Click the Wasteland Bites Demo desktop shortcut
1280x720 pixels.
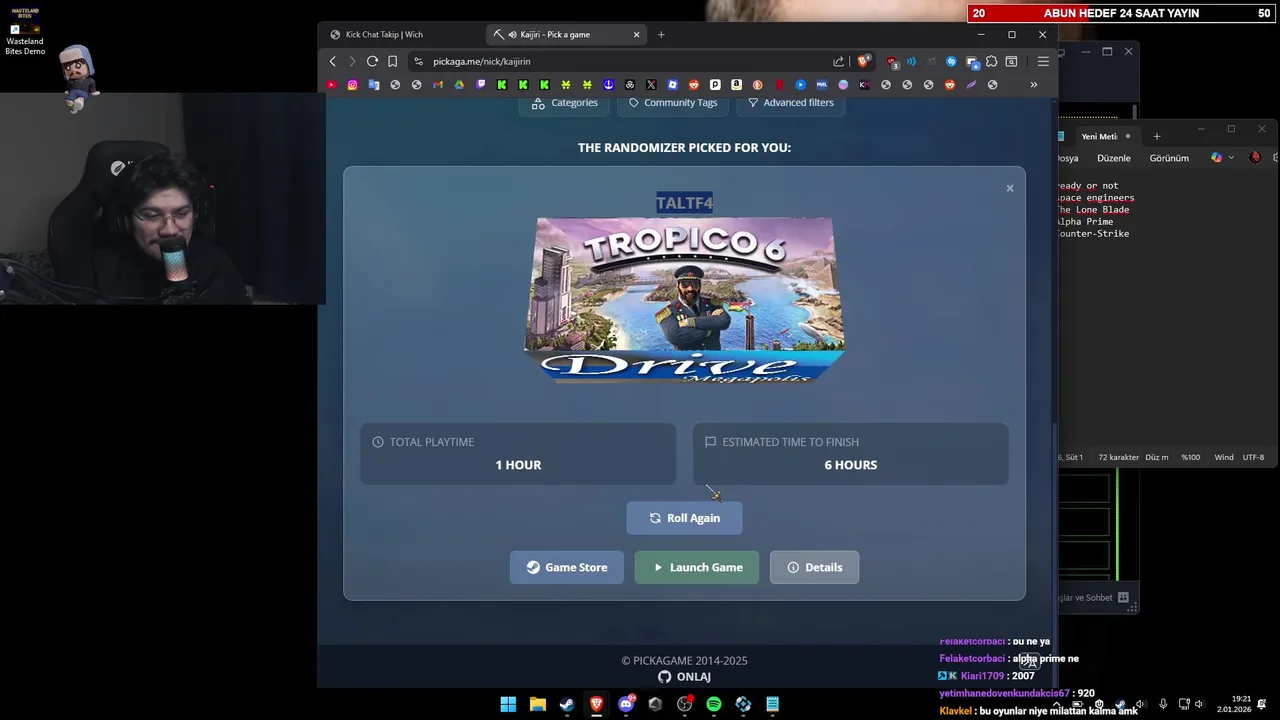25,31
